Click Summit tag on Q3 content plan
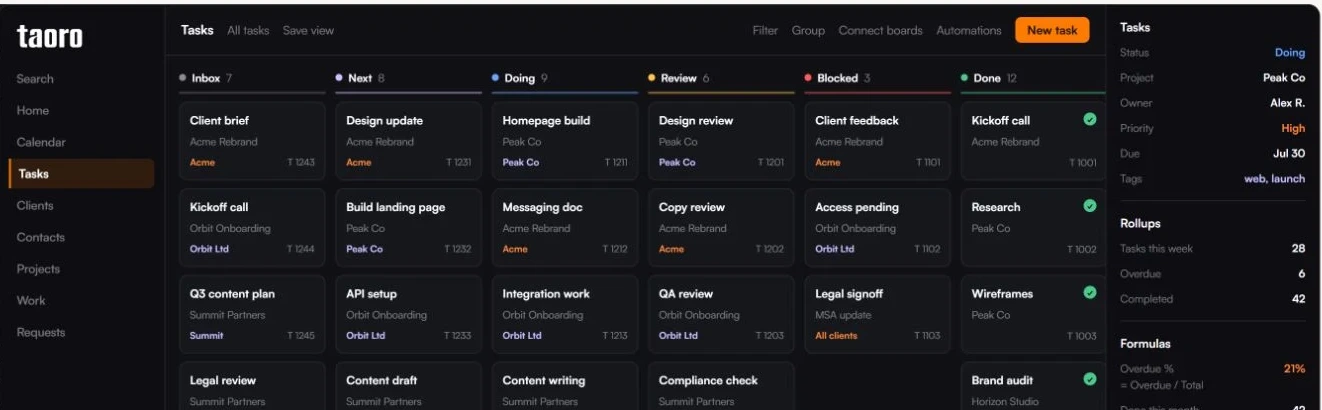Screen dimensions: 1322x410 207,336
